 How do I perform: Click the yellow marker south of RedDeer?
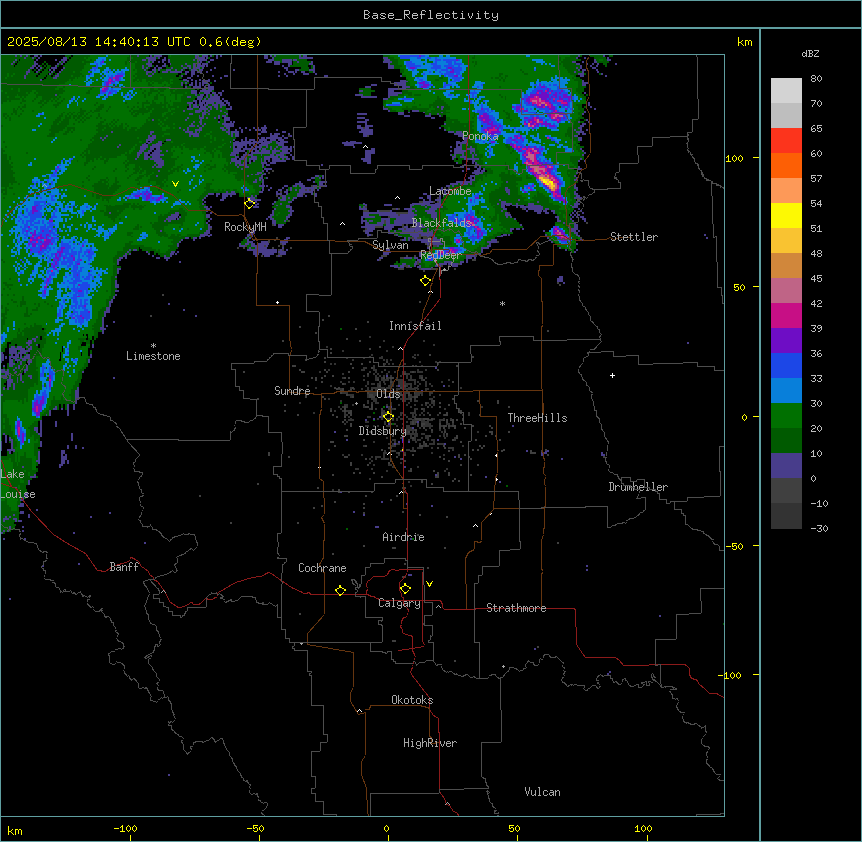[426, 281]
